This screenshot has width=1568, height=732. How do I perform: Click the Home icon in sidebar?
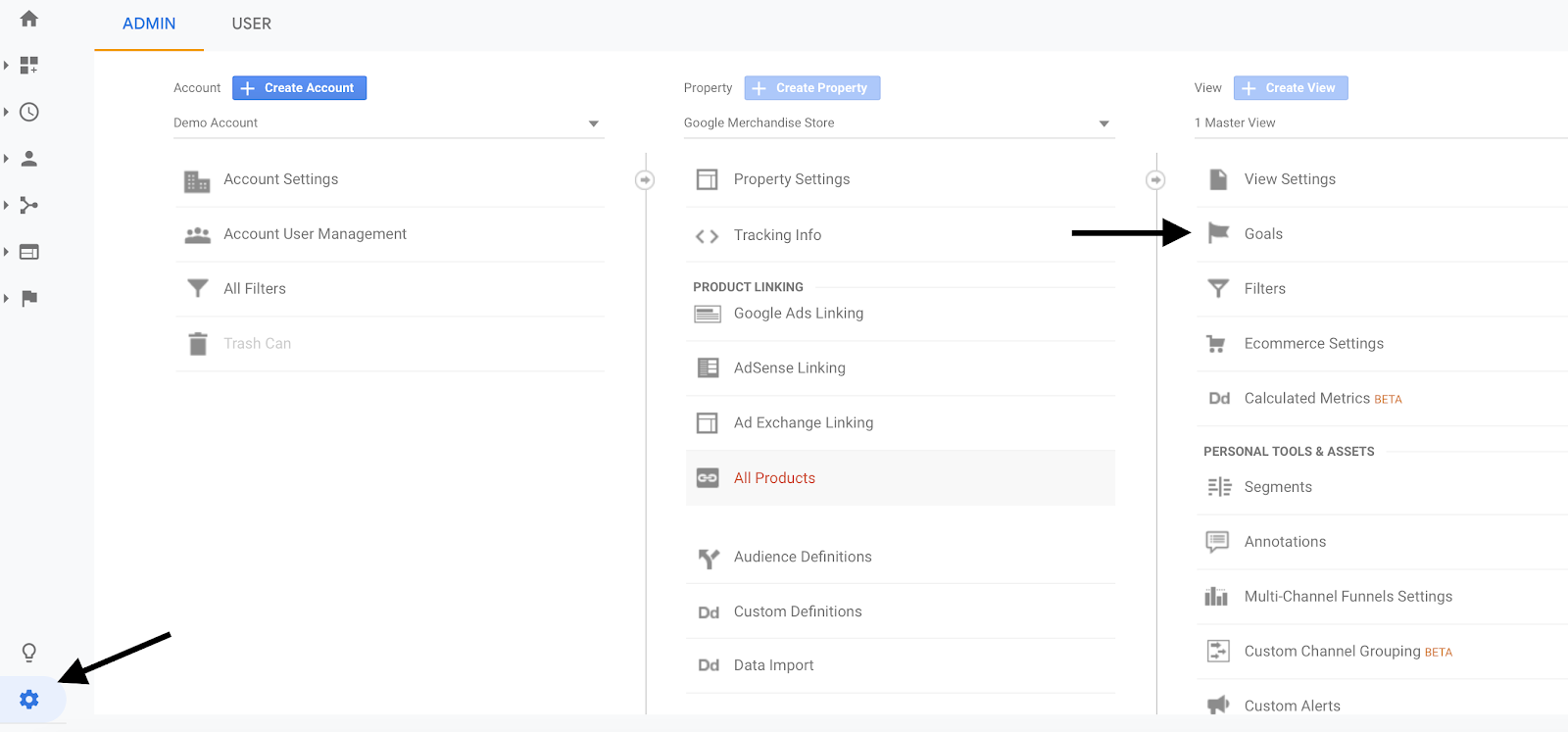click(x=29, y=19)
